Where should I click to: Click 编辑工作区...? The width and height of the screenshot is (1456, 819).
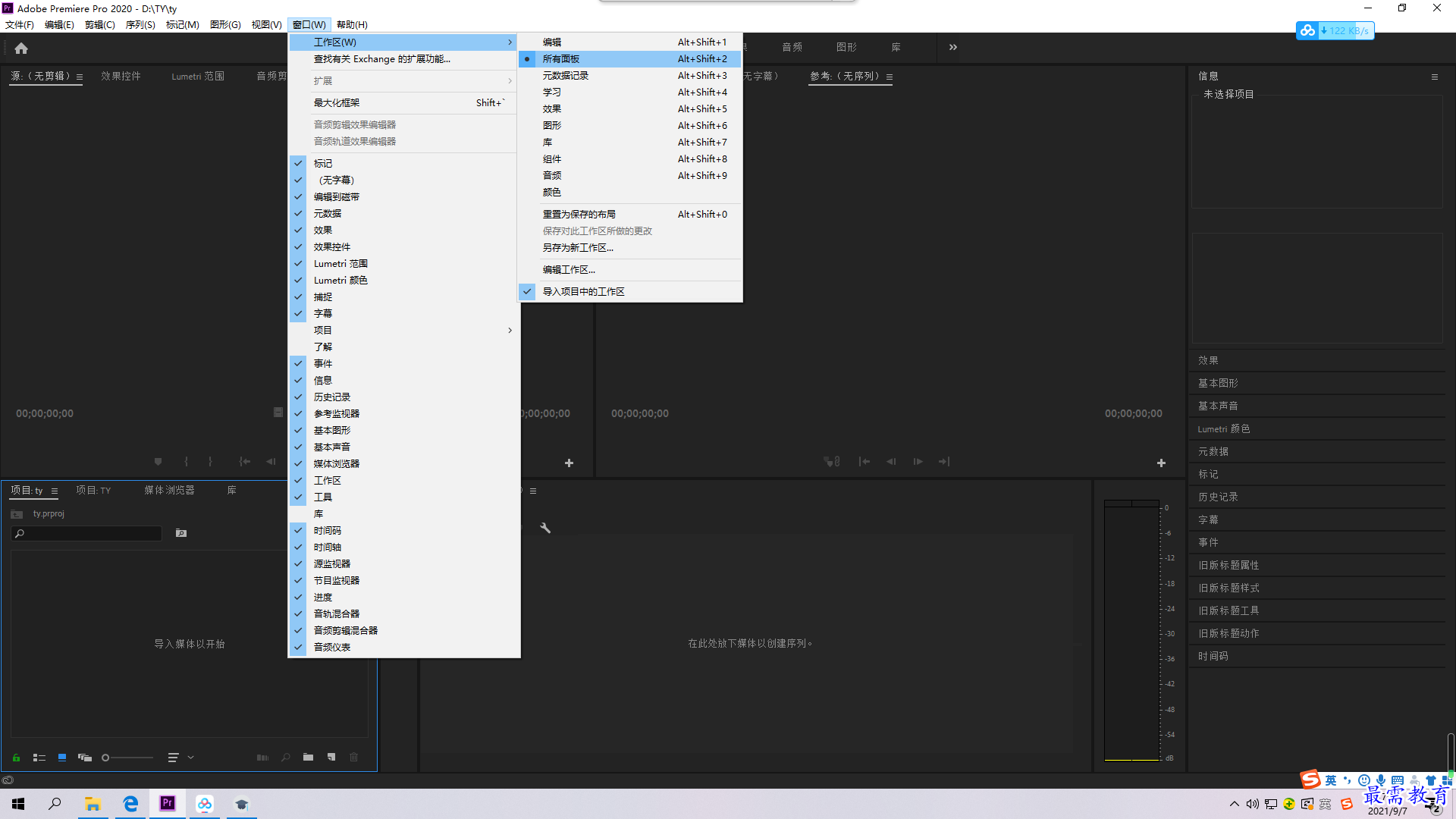click(629, 269)
